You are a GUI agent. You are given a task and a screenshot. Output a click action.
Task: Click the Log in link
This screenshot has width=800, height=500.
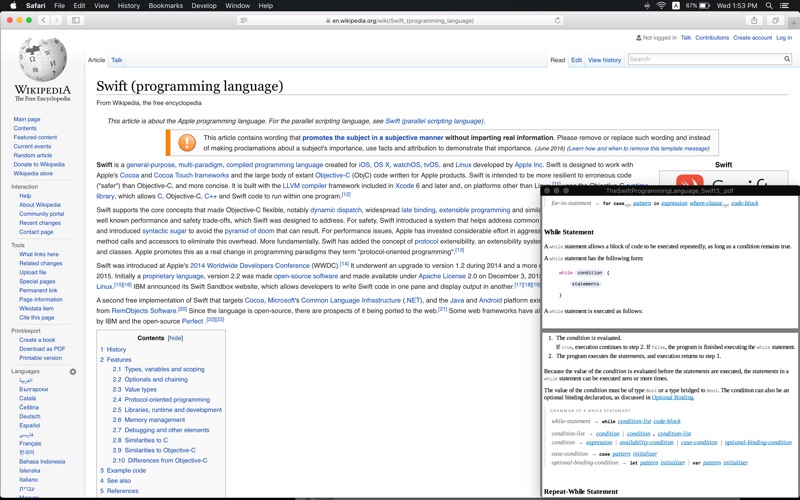click(x=784, y=38)
